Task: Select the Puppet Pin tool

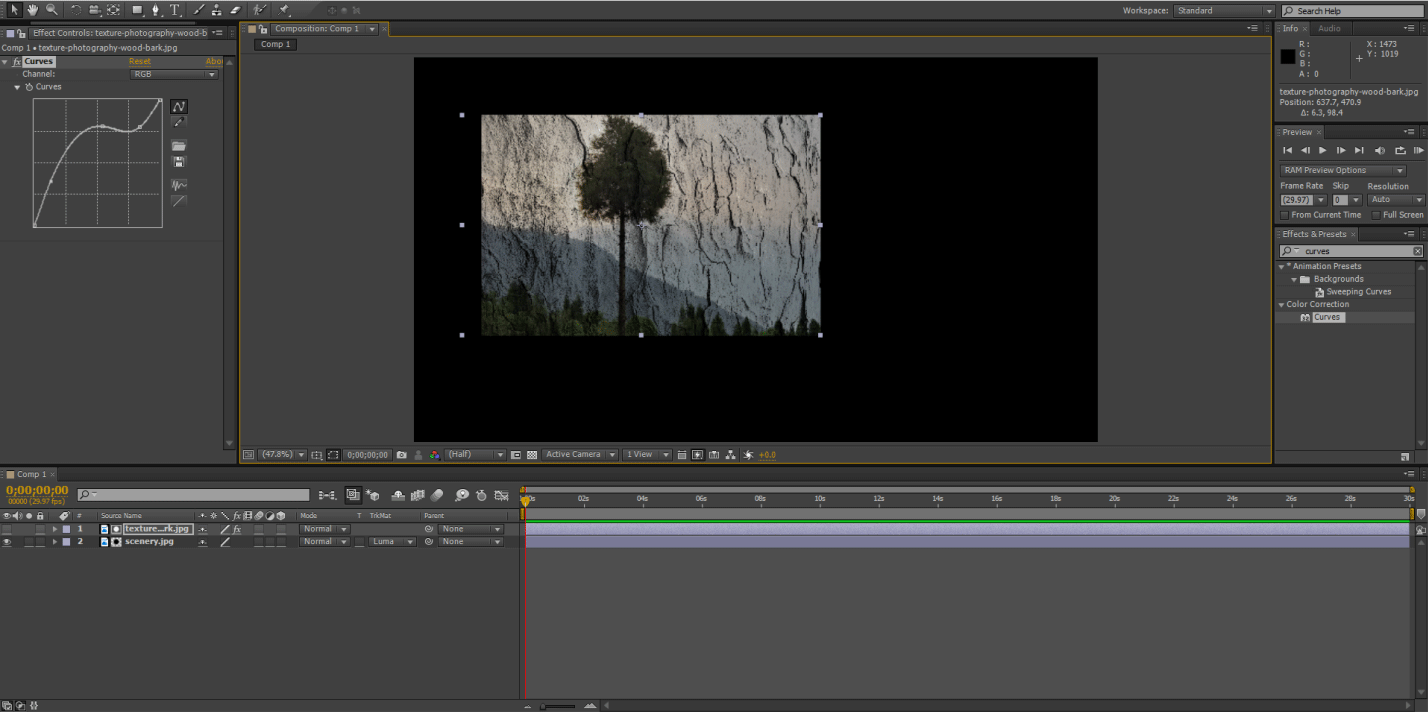Action: [x=284, y=10]
